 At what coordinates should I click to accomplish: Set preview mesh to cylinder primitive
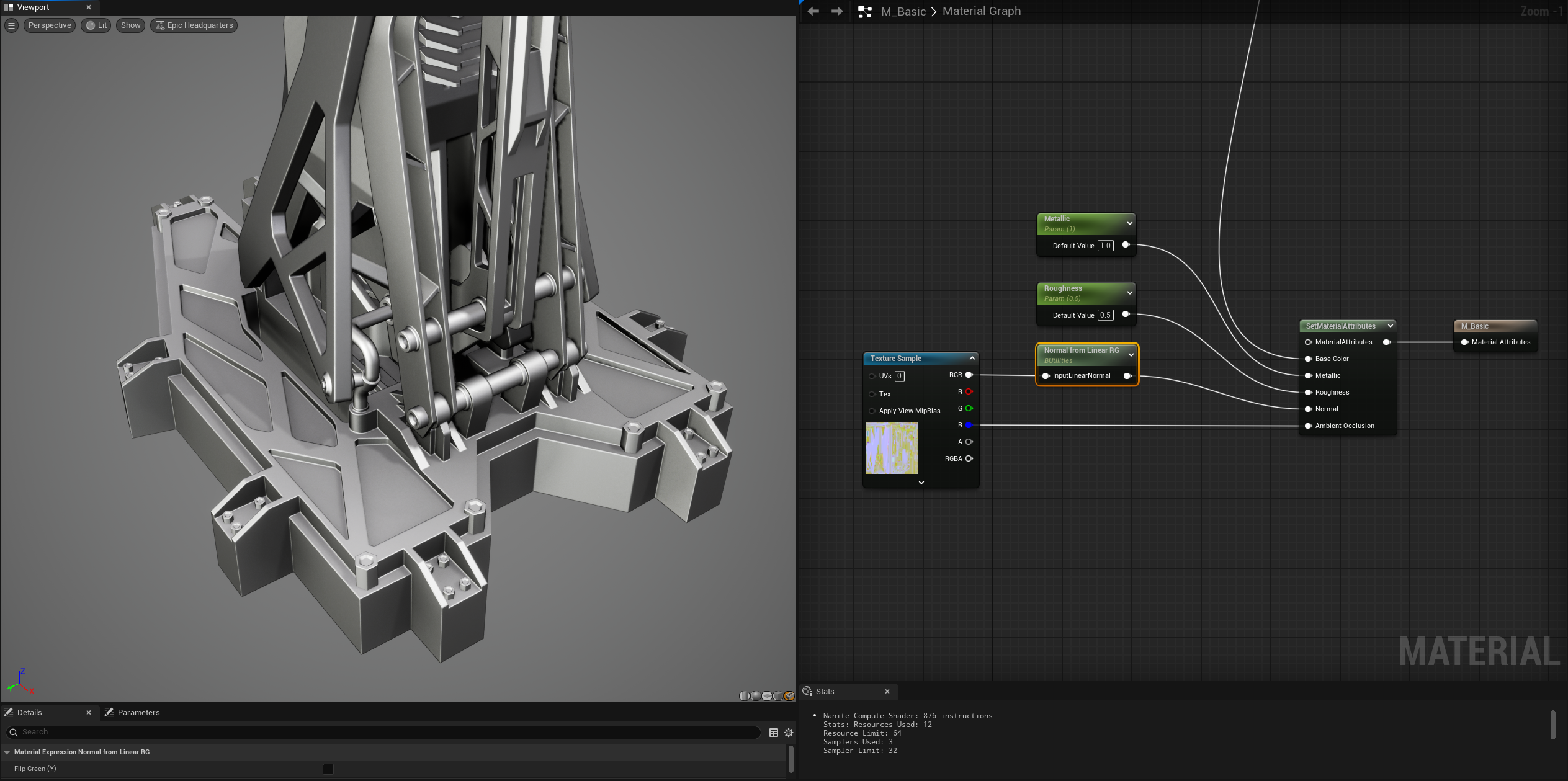pos(745,696)
